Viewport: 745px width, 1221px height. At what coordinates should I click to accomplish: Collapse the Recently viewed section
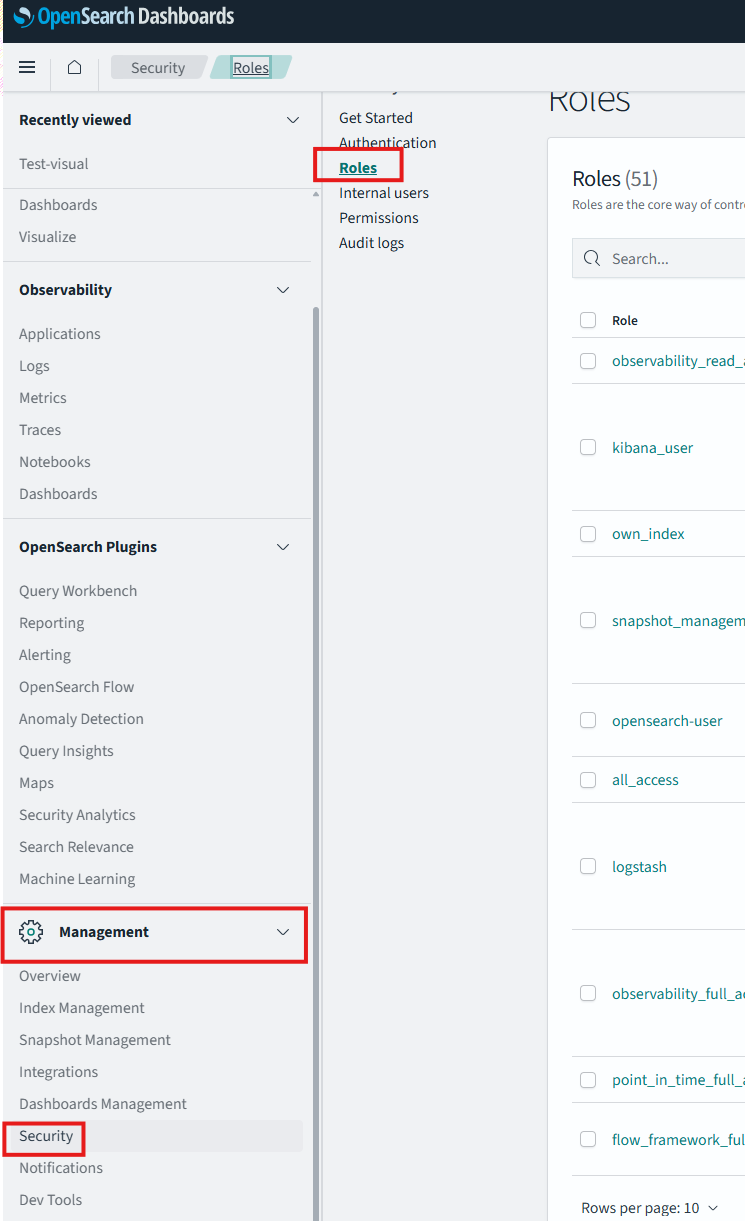[x=293, y=120]
